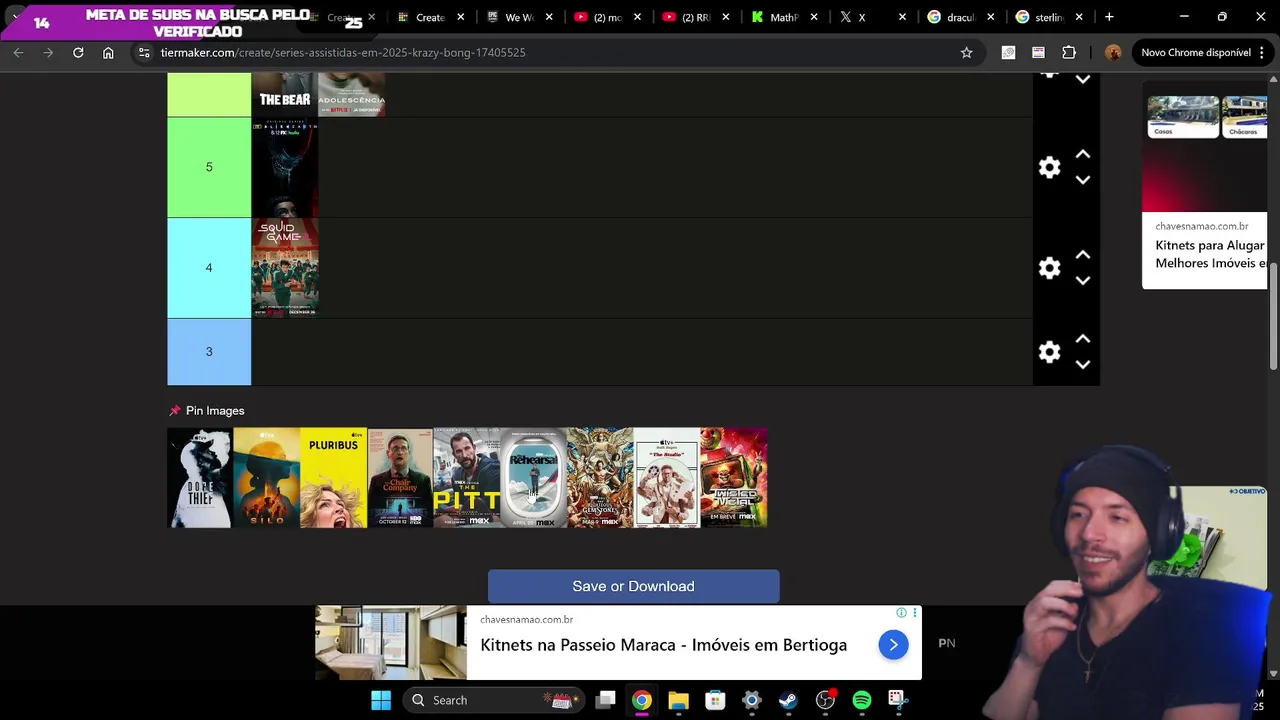Switch to the sterling Google tab
This screenshot has width=1280, height=720.
[1048, 17]
